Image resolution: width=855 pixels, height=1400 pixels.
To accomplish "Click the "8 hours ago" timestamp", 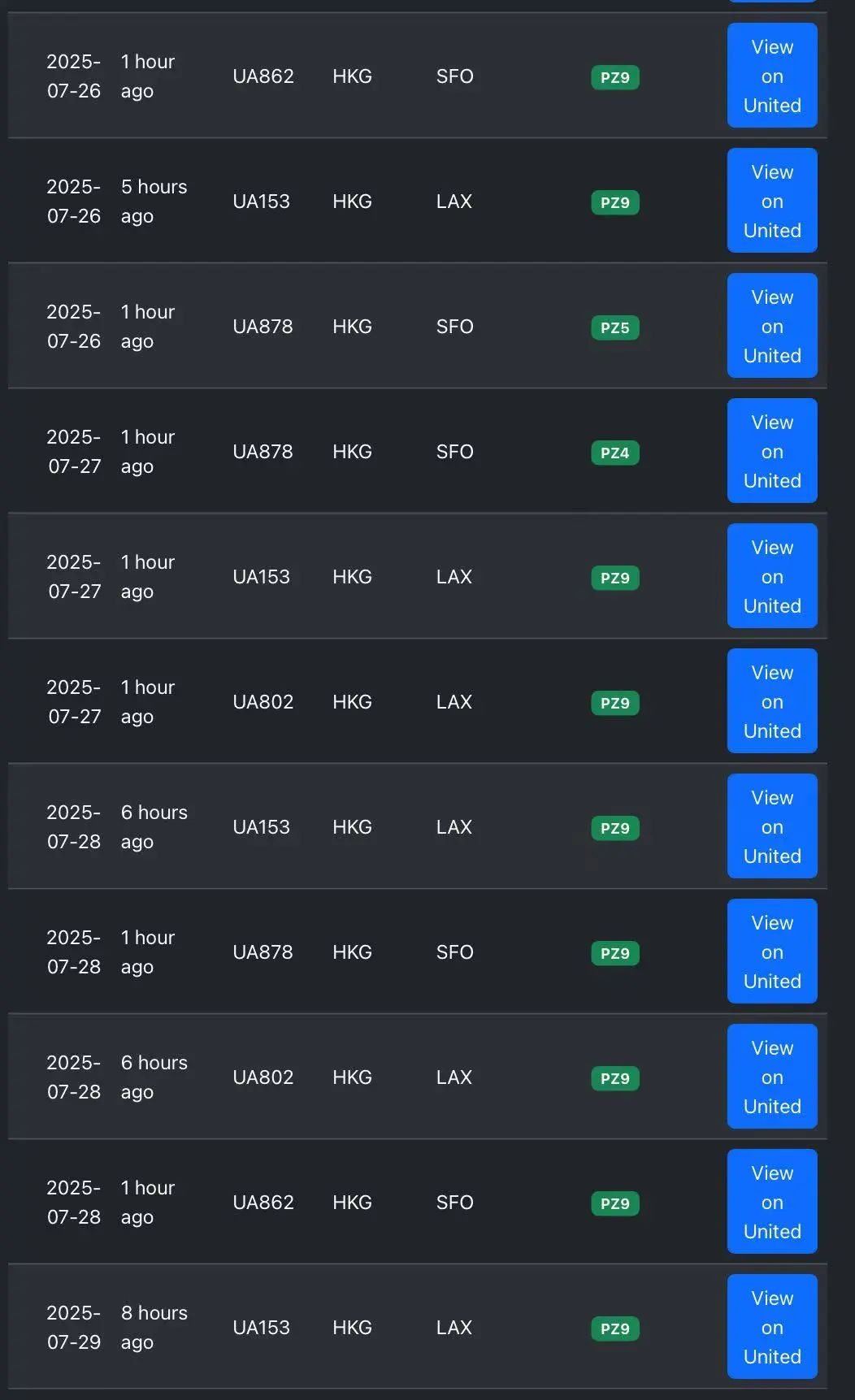I will click(x=154, y=1327).
